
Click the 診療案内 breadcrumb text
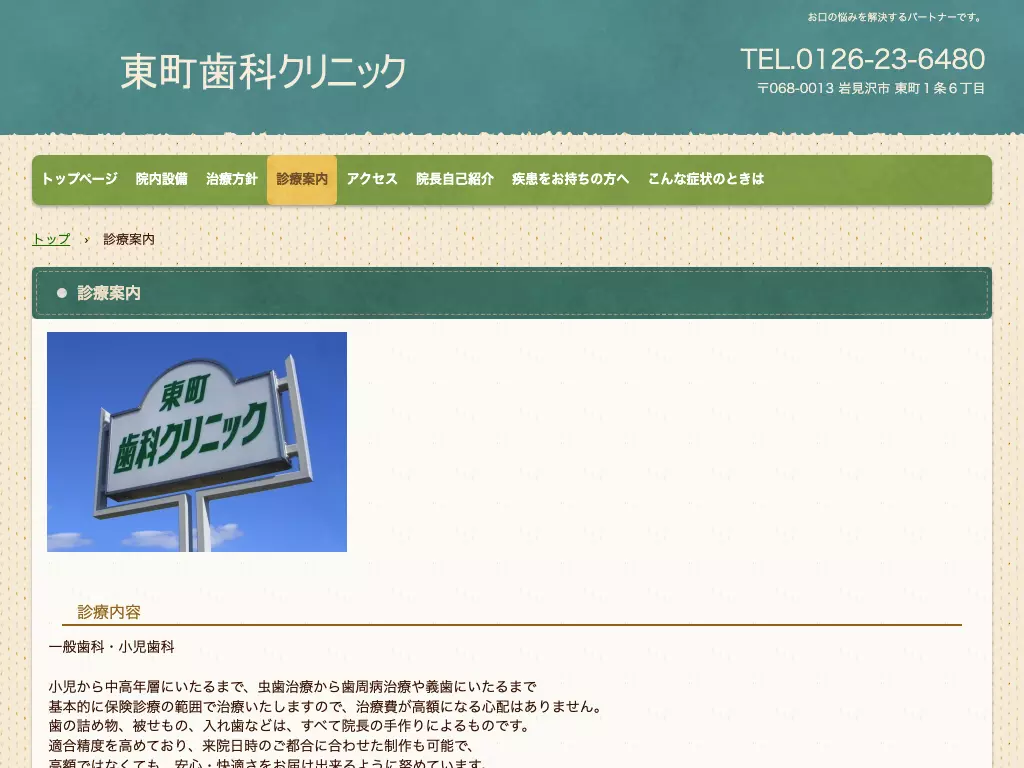coord(129,239)
